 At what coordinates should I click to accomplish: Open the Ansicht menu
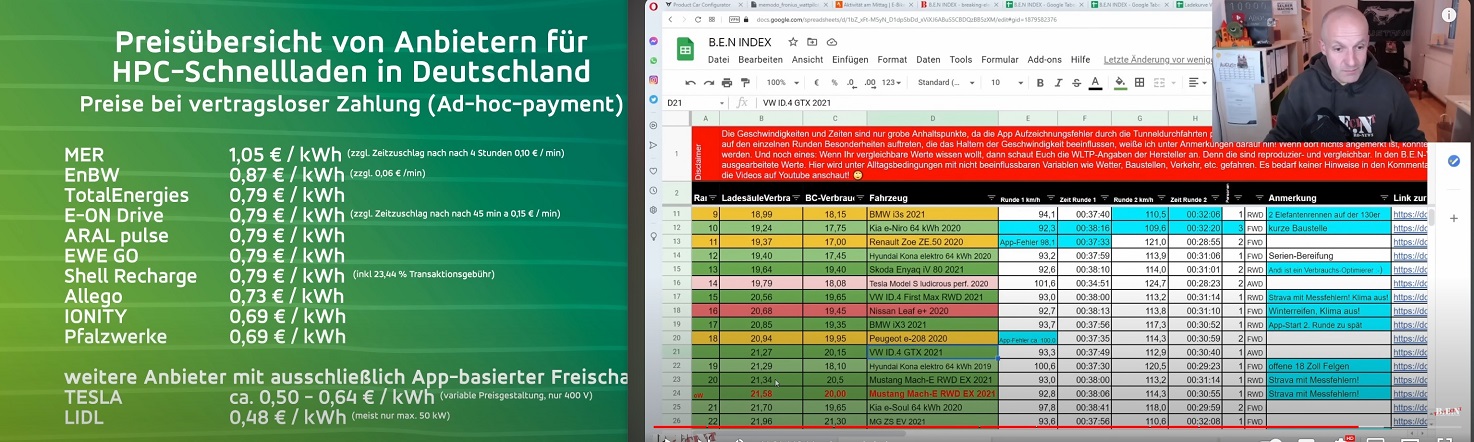click(x=808, y=60)
